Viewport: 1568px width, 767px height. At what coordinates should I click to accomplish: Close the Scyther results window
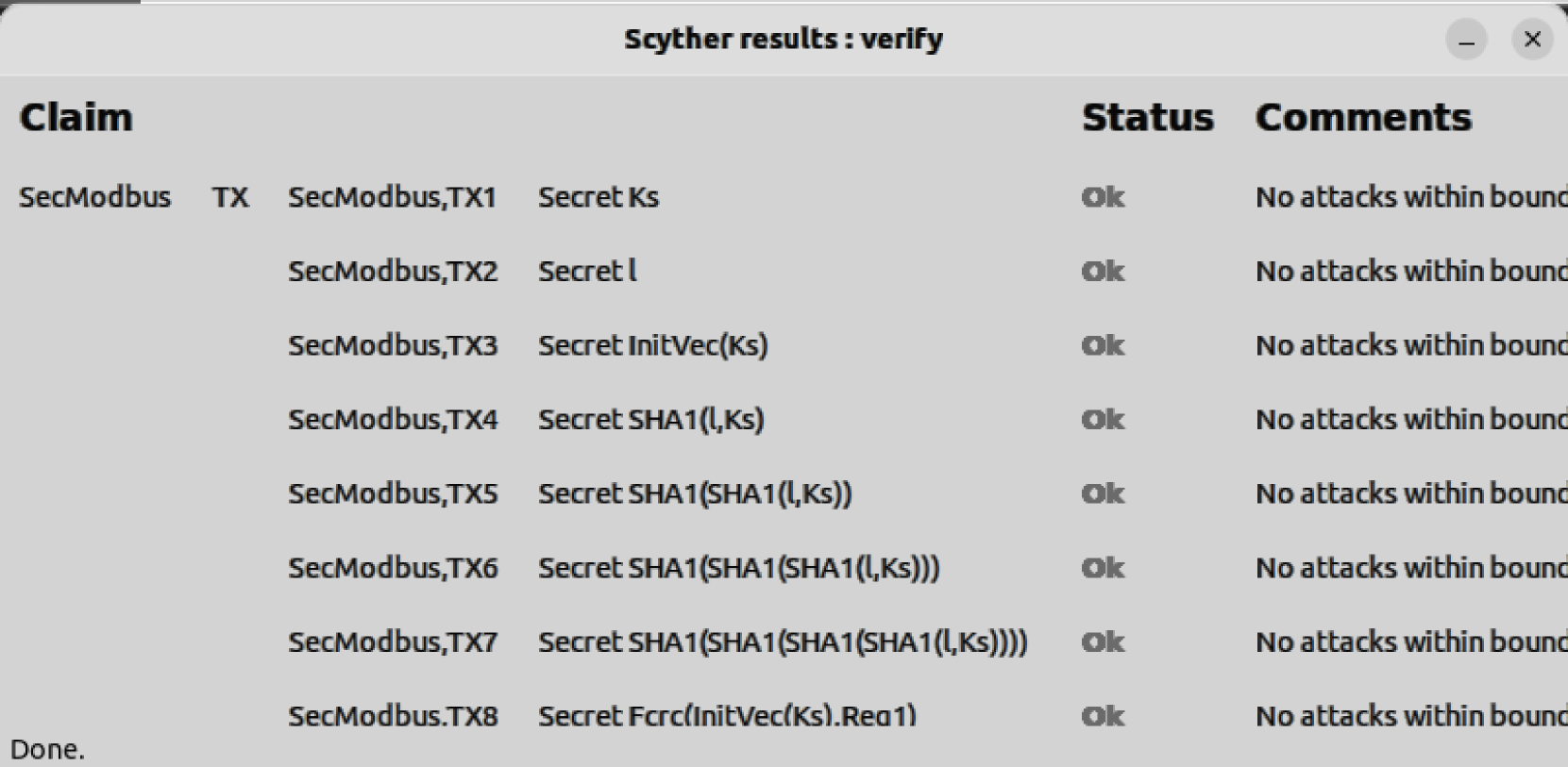[x=1531, y=40]
